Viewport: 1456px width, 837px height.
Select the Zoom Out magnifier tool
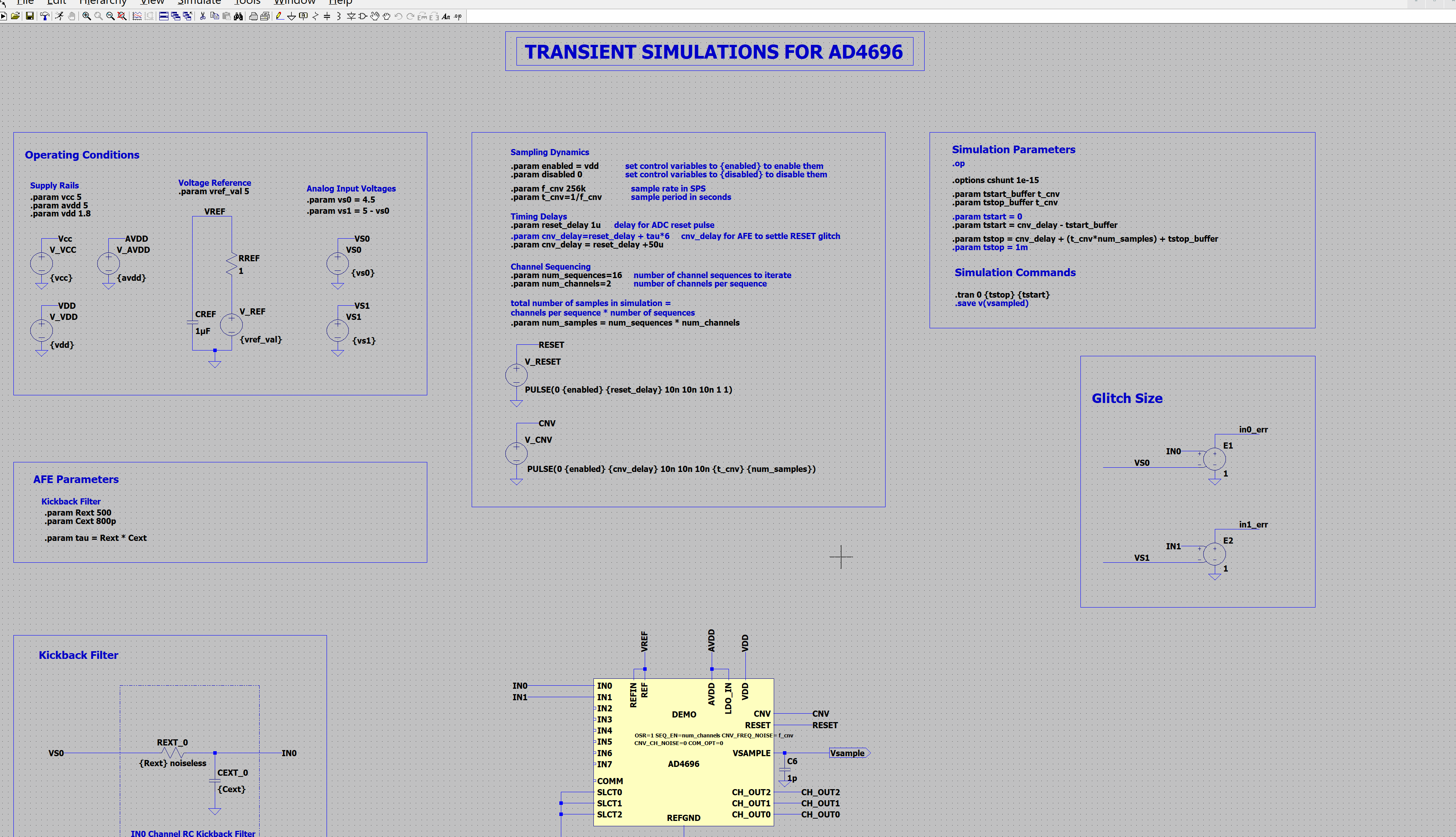pos(110,16)
